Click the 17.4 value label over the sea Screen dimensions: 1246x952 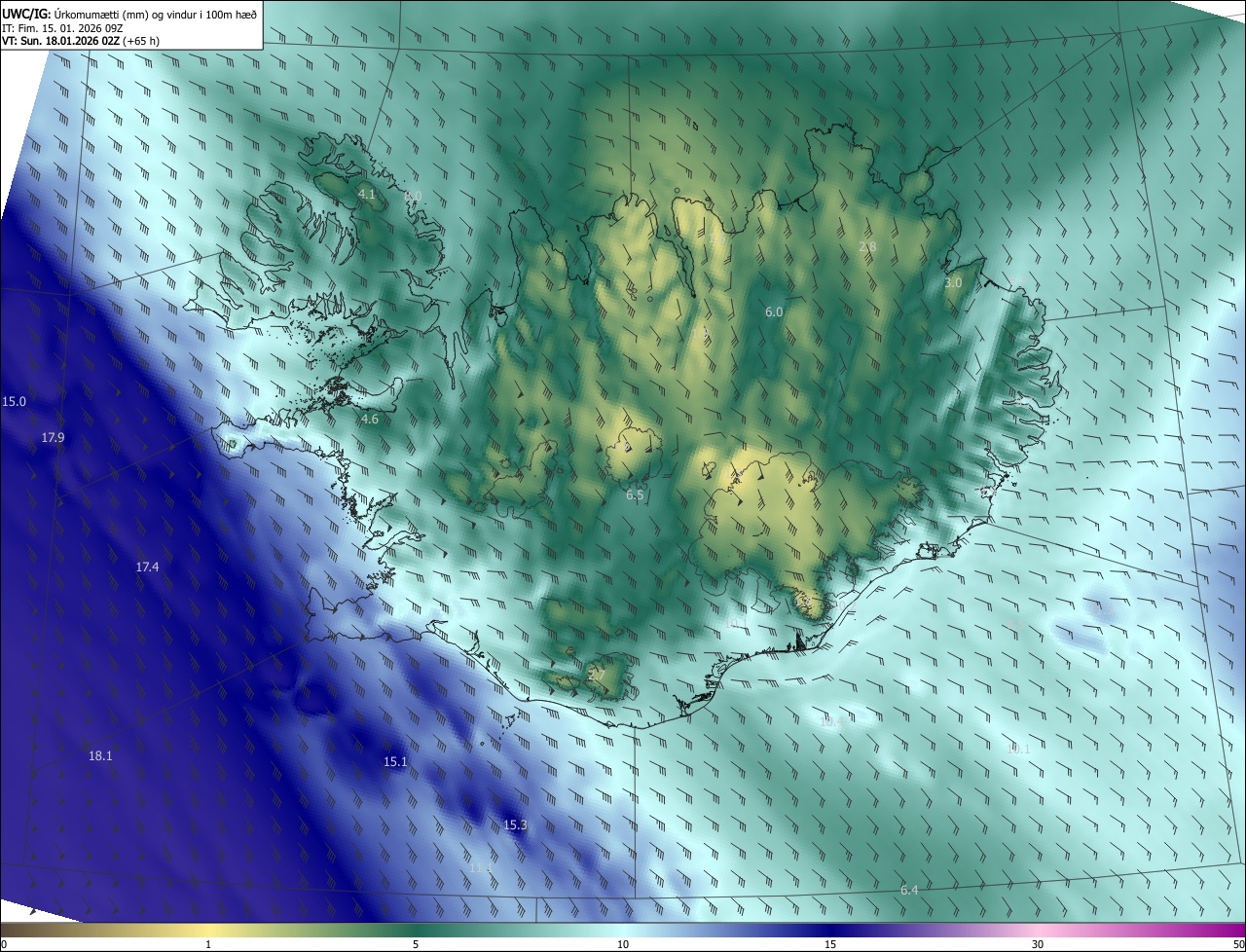[x=147, y=567]
